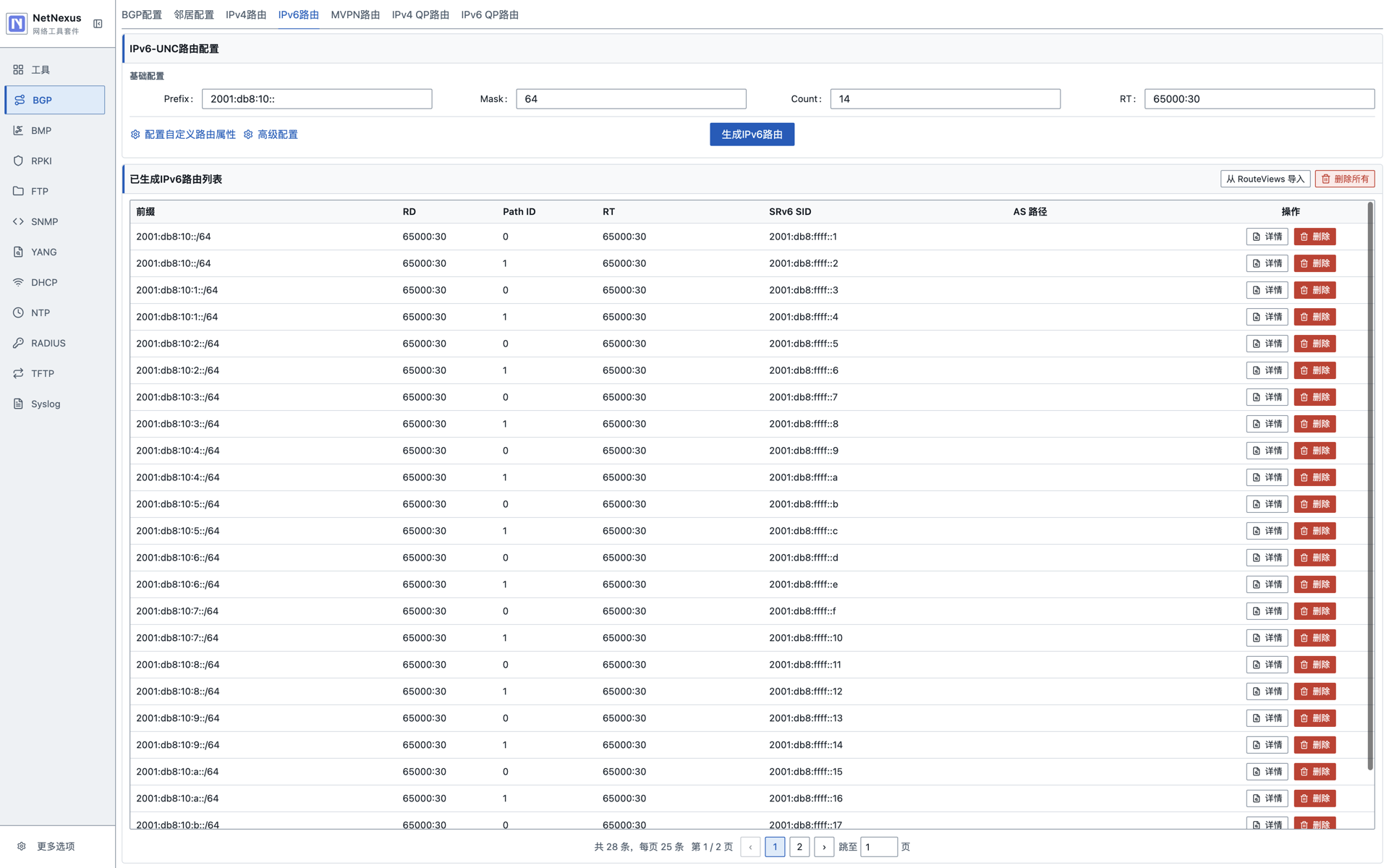Switch to the BGP配置 tab
This screenshot has height=868, width=1389.
point(142,14)
